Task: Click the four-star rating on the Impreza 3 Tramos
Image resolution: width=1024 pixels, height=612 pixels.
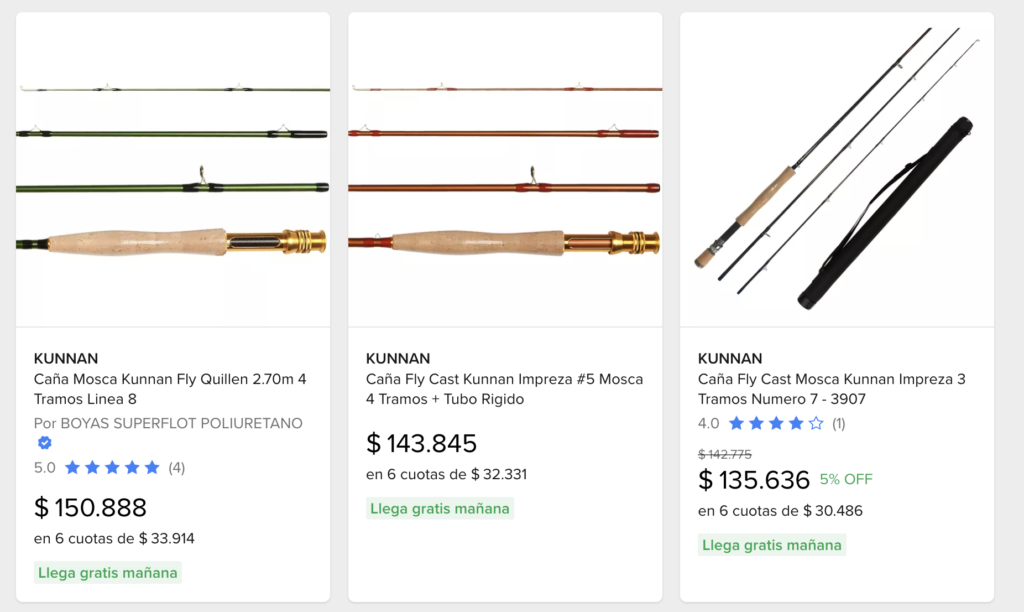Action: coord(776,423)
